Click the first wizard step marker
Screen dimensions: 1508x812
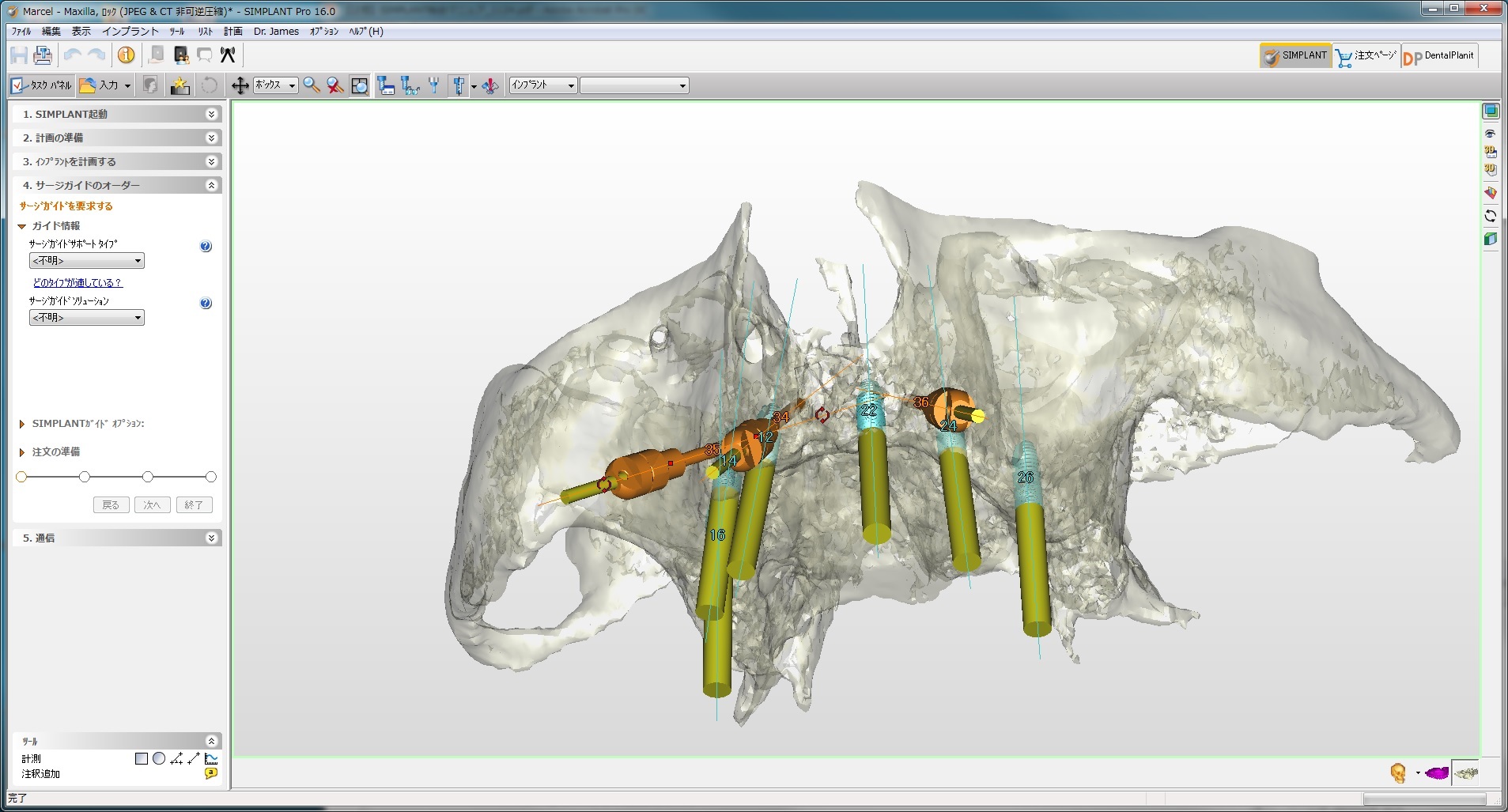click(21, 477)
